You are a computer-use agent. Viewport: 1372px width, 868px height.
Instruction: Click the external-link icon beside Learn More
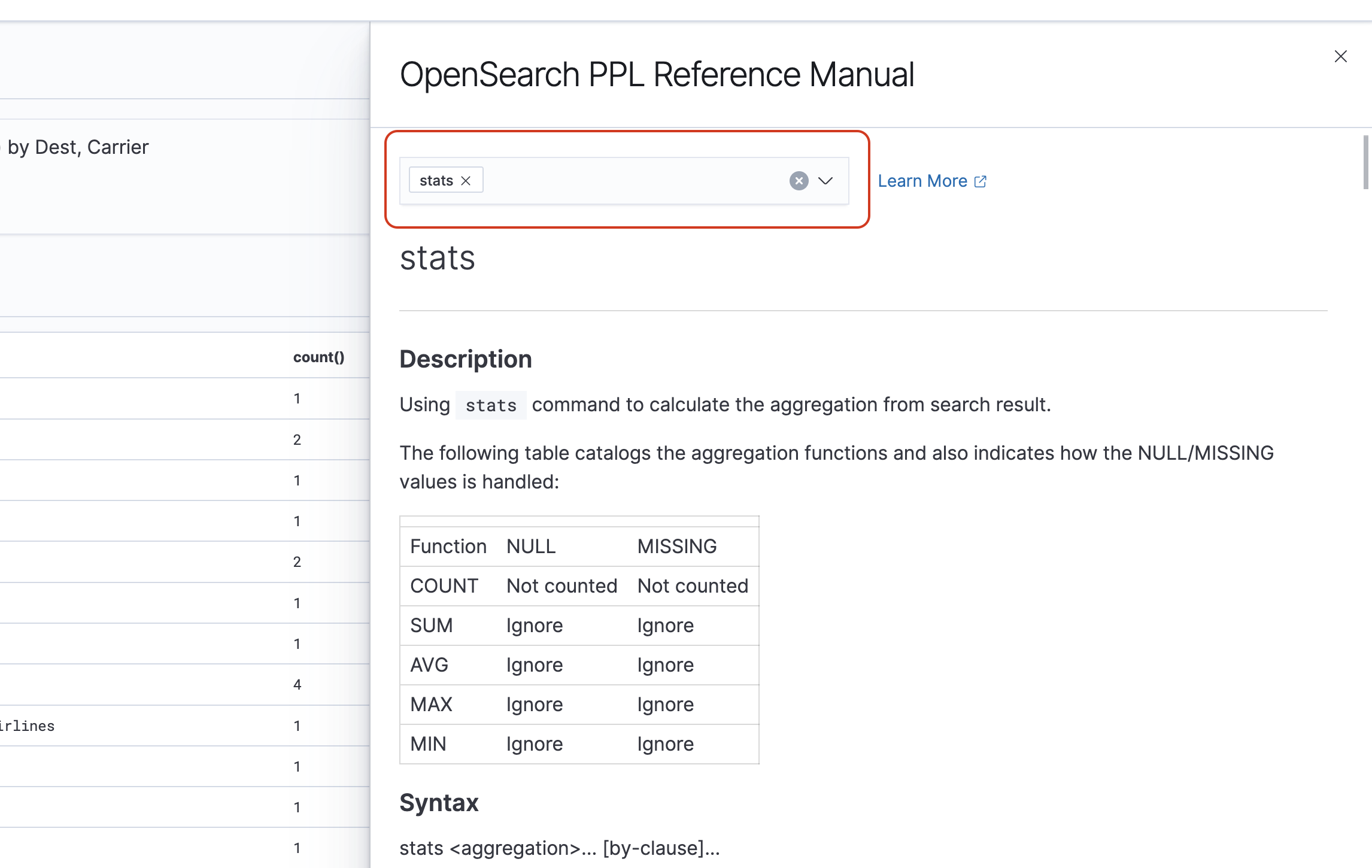click(981, 181)
